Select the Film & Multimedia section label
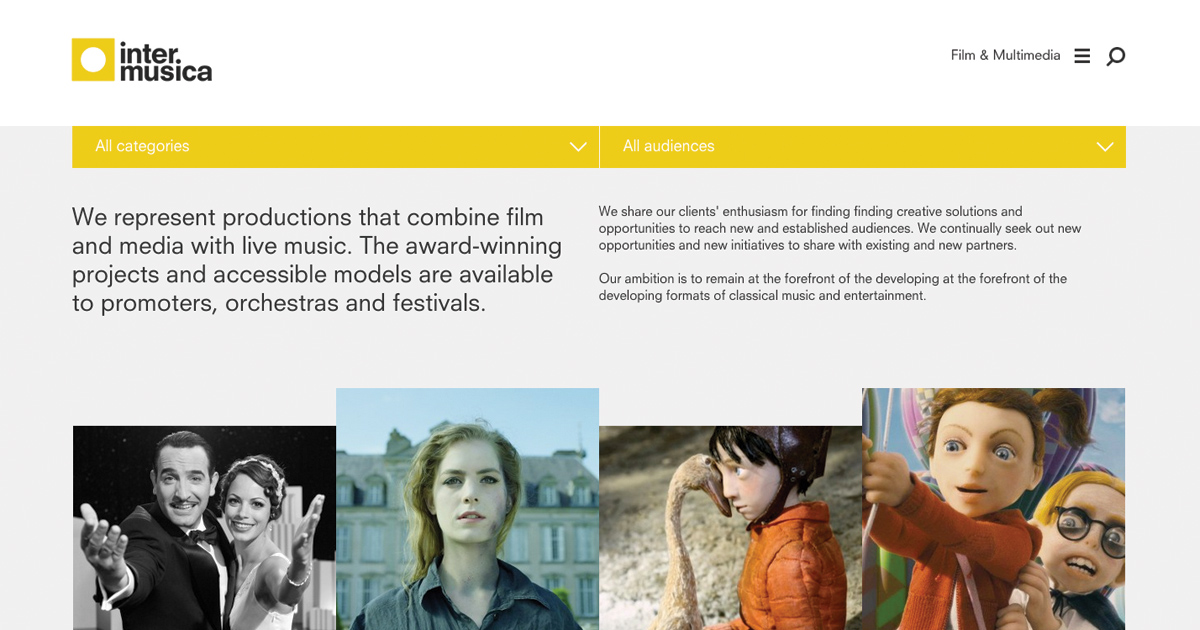 (1005, 56)
